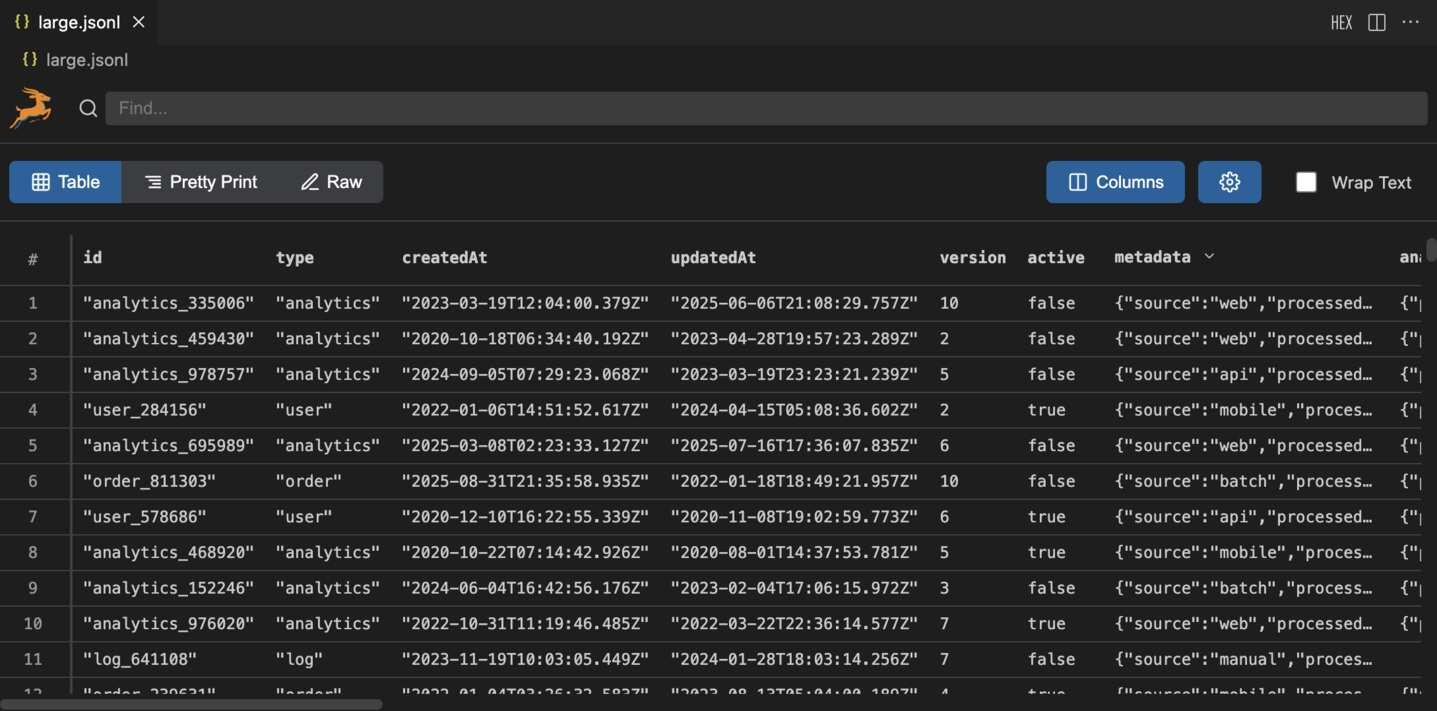Screen dimensions: 1437x711
Task: Click the search magnifier icon
Action: [88, 108]
